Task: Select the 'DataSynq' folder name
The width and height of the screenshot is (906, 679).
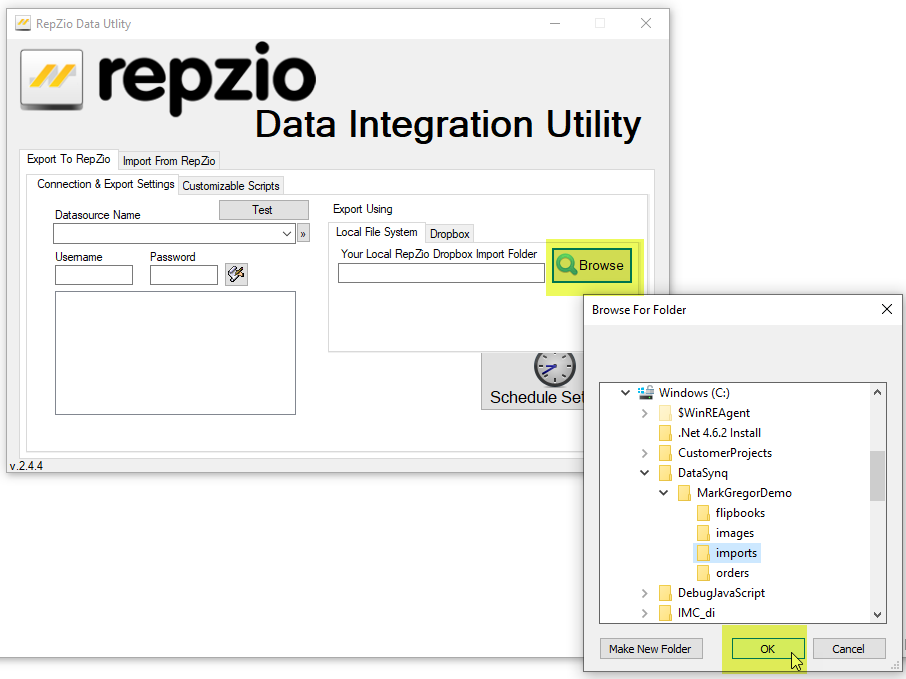Action: [x=703, y=473]
